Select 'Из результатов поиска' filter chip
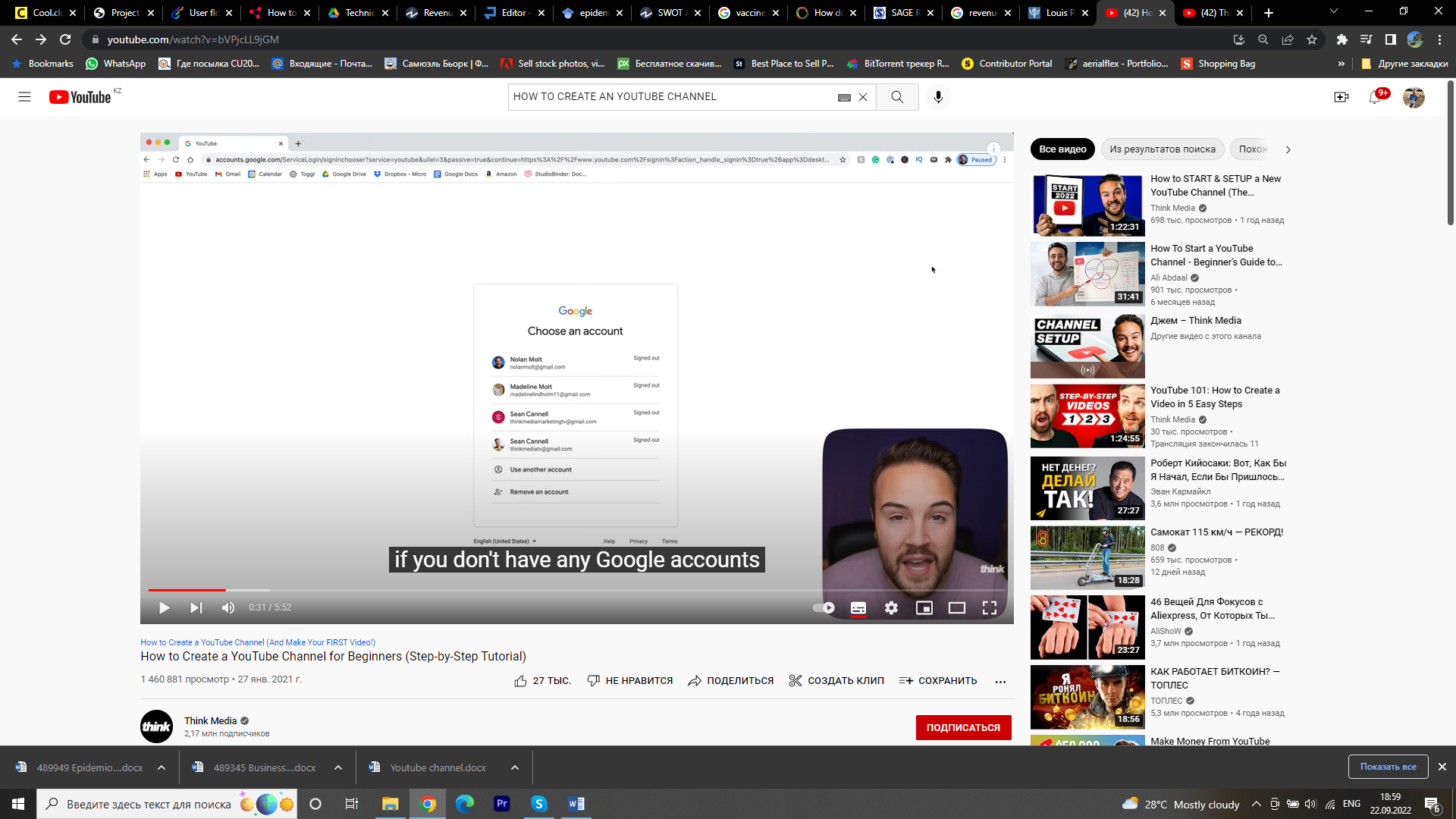This screenshot has width=1456, height=819. 1162,149
